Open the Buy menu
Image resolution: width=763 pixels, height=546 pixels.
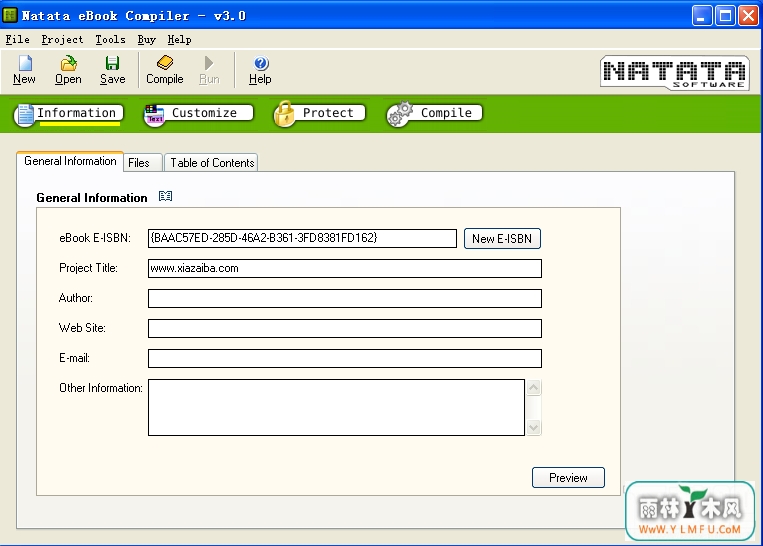click(146, 39)
